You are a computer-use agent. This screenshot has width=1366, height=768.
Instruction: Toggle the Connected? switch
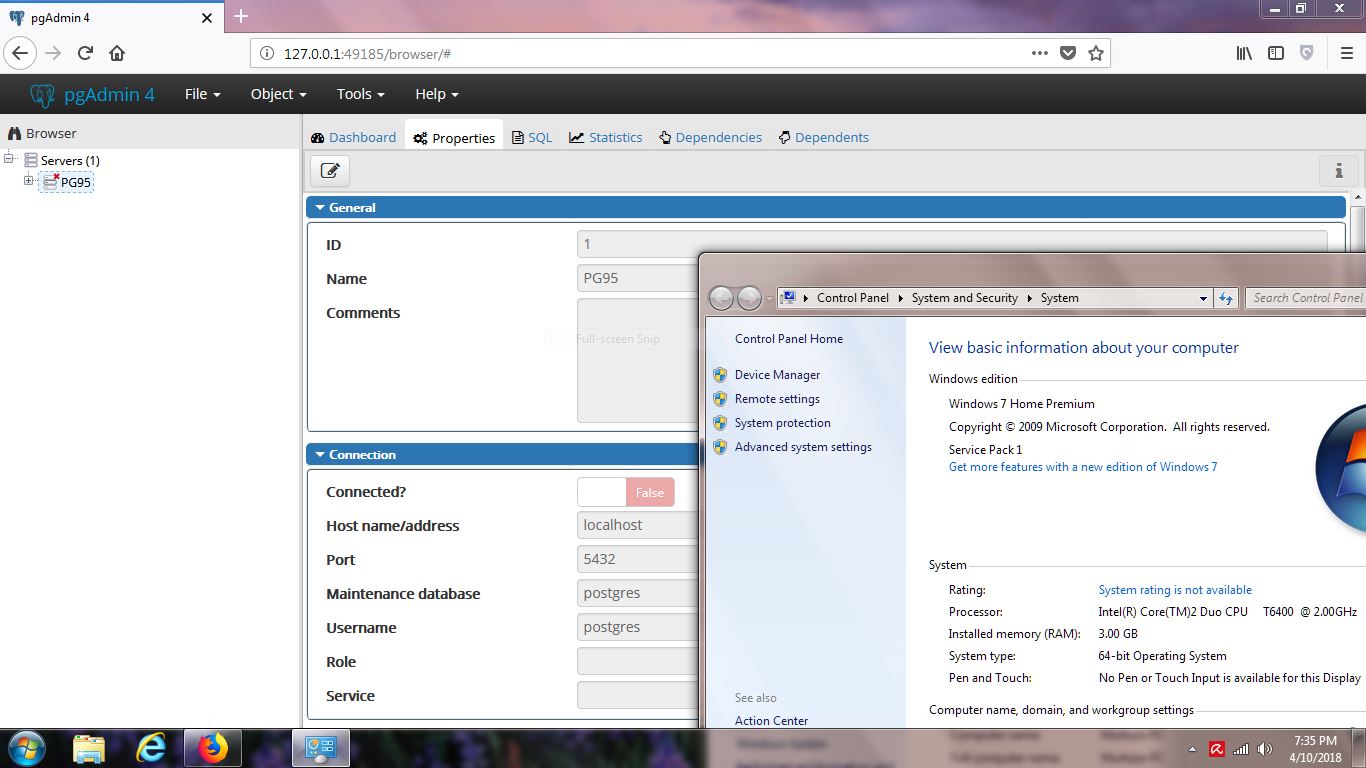(626, 492)
